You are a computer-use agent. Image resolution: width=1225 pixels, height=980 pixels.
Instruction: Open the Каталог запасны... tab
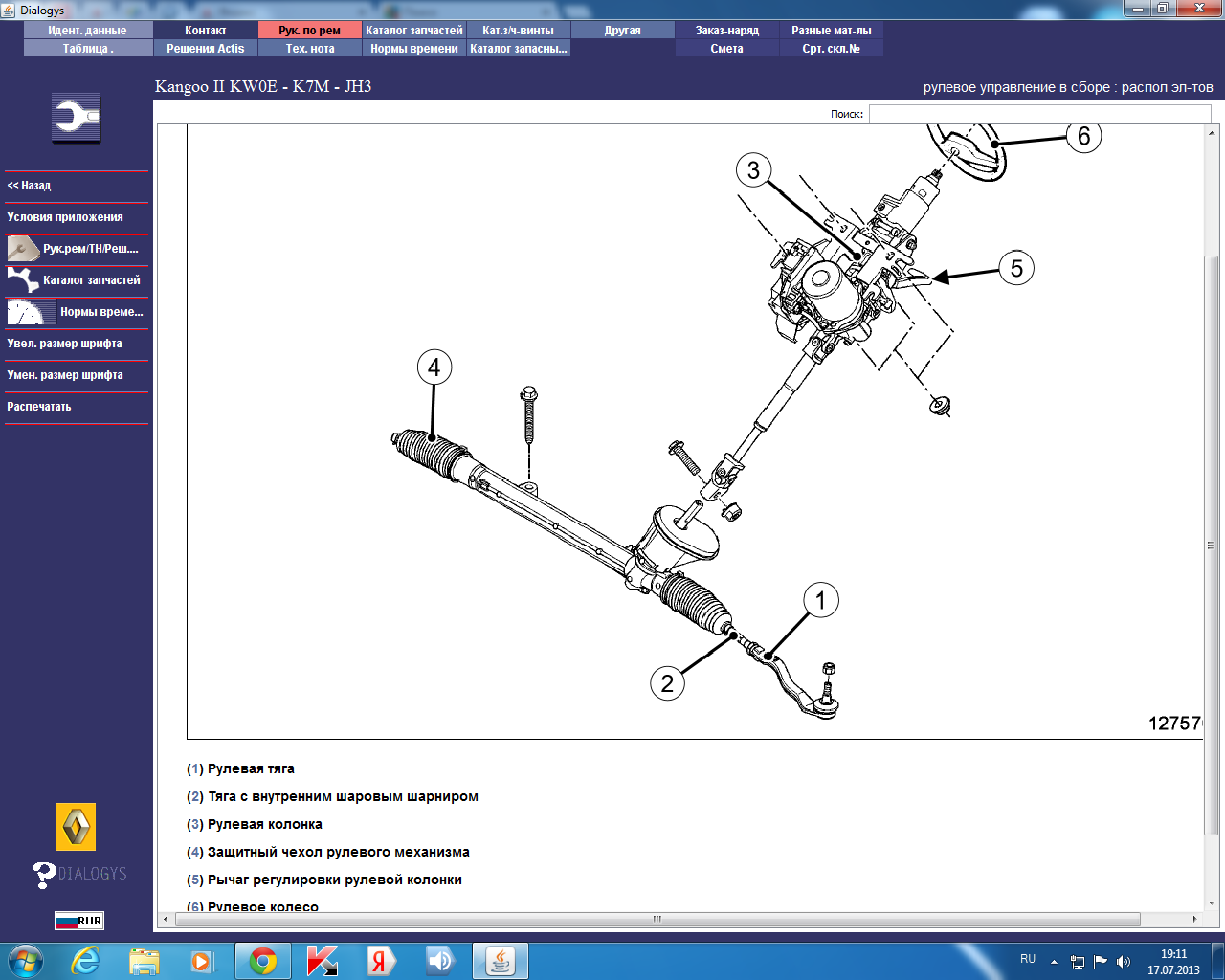(519, 49)
